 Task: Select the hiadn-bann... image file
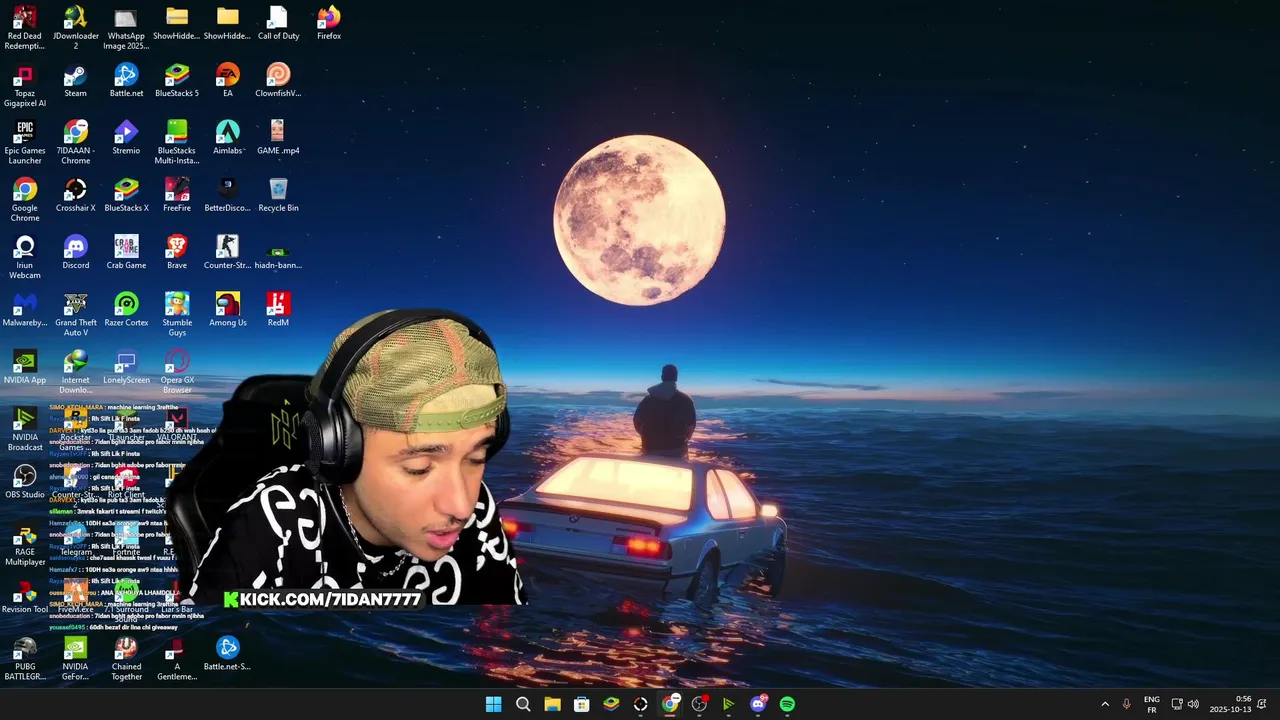278,256
